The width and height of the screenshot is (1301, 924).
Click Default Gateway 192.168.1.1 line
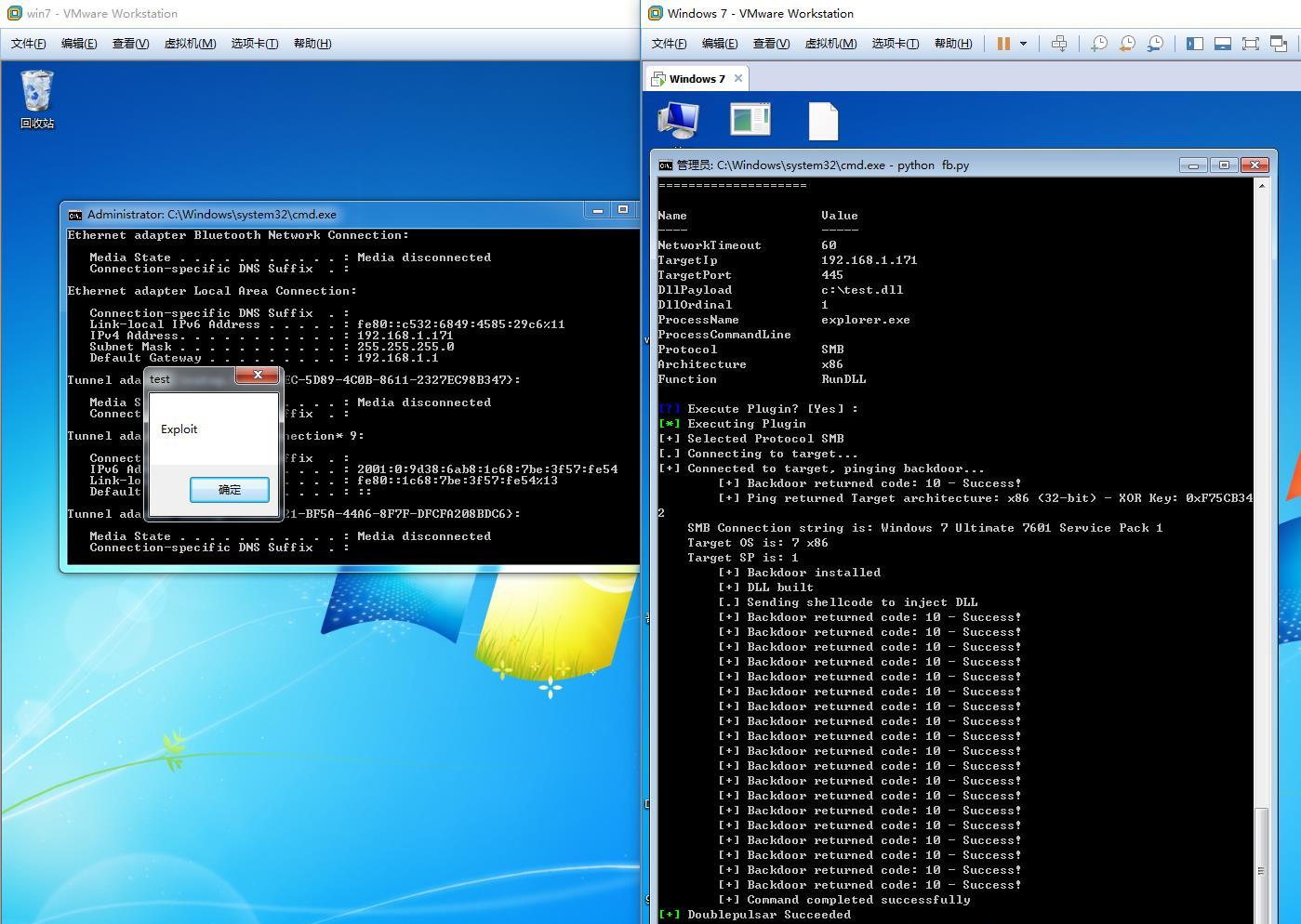click(x=264, y=358)
